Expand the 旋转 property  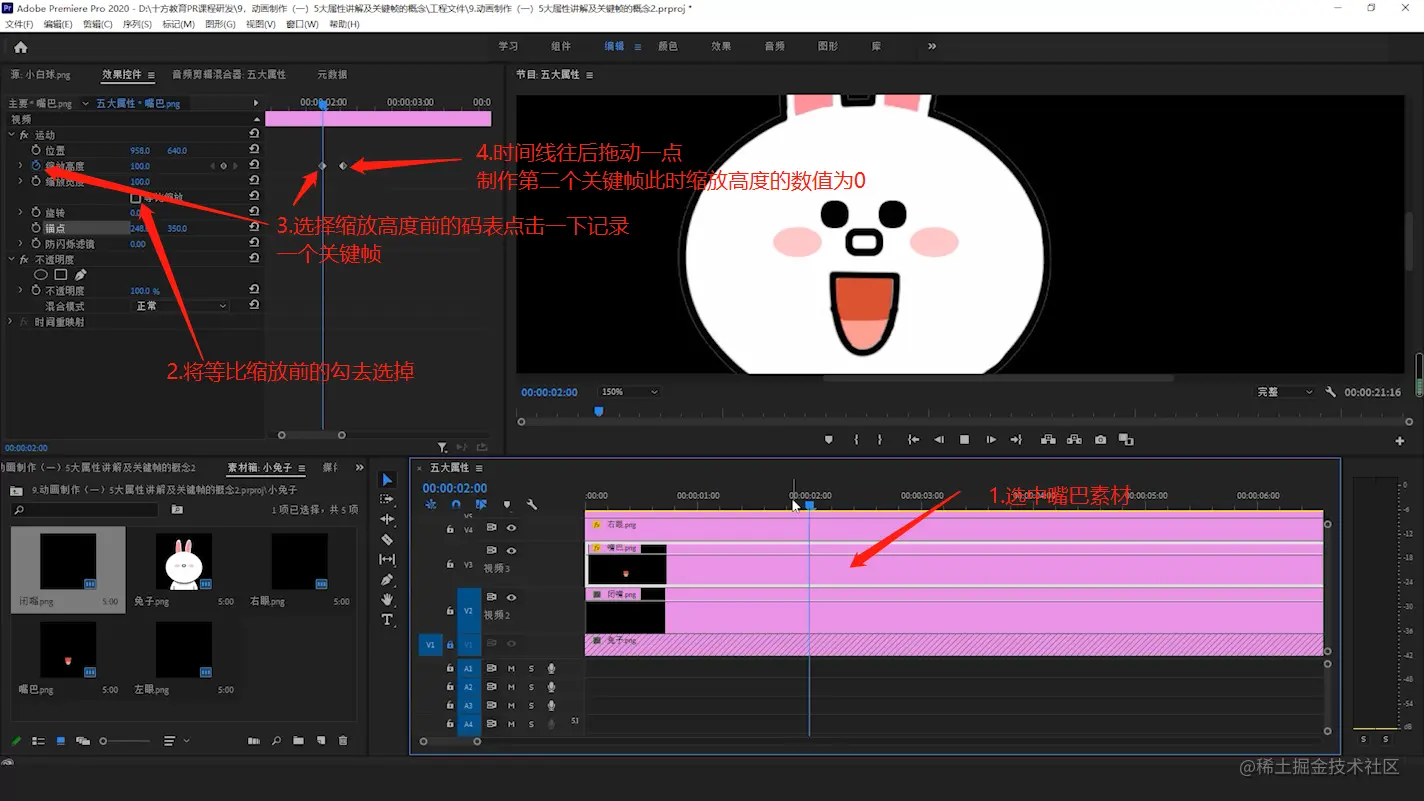[21, 213]
